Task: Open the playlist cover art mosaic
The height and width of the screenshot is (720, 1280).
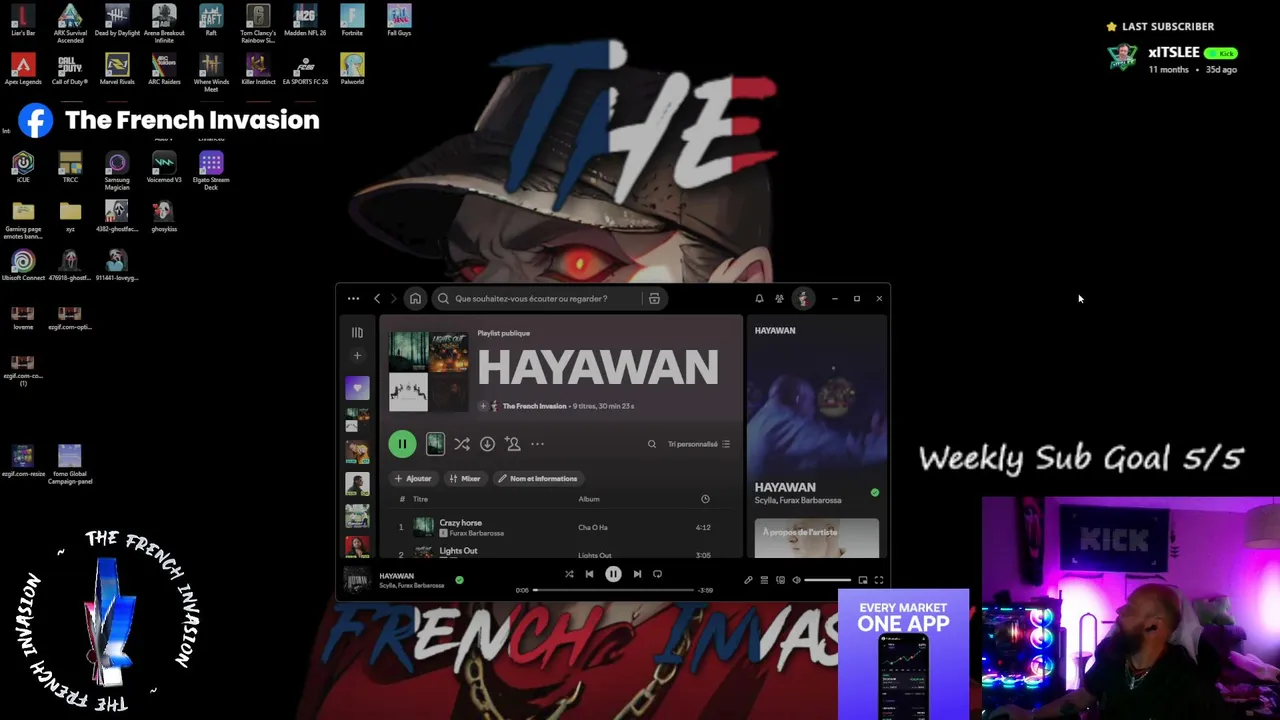Action: [428, 371]
